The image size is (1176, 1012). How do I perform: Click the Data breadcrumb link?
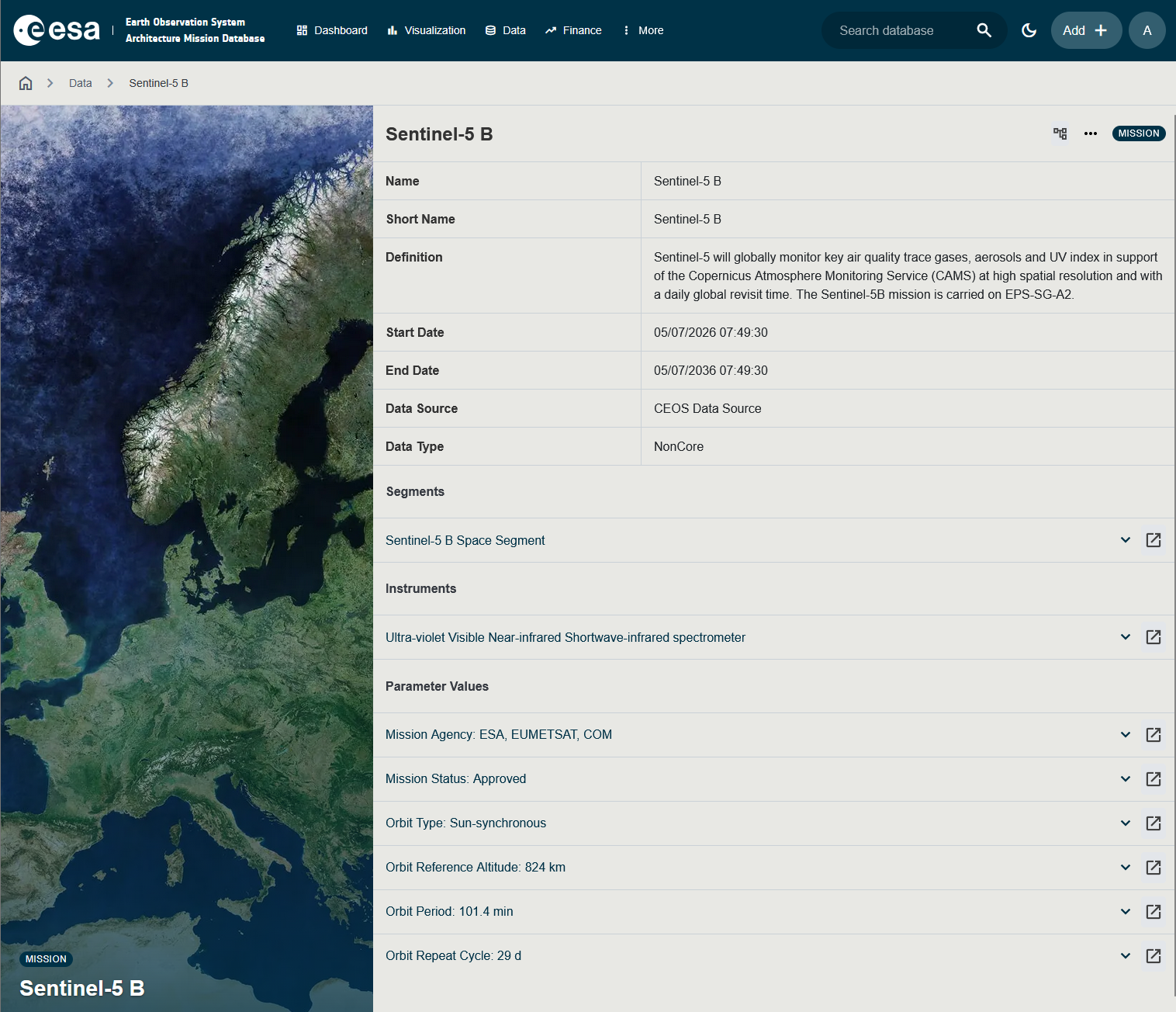[x=81, y=83]
